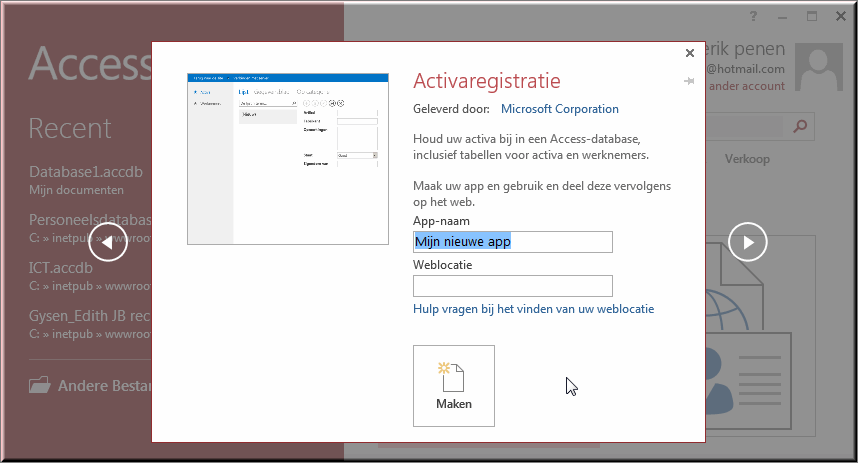Select the Verkoop suggested search
This screenshot has width=858, height=463.
click(747, 159)
